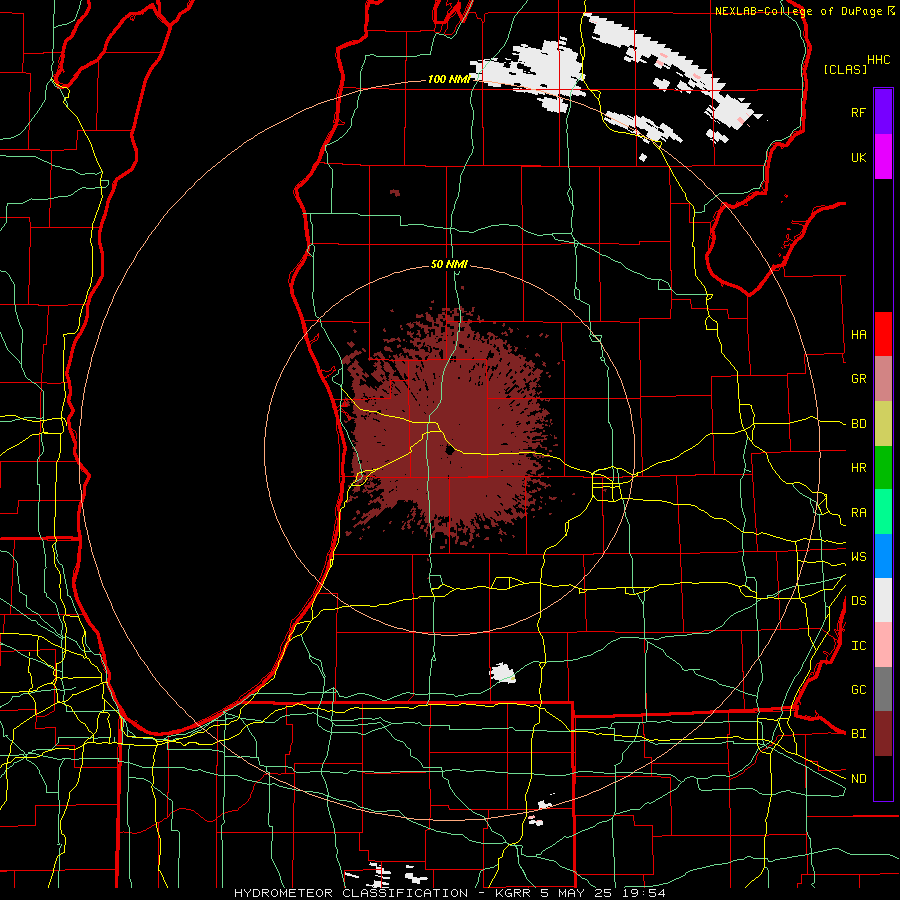The width and height of the screenshot is (900, 900).
Task: Click the 'DS' legend label
Action: (x=858, y=600)
